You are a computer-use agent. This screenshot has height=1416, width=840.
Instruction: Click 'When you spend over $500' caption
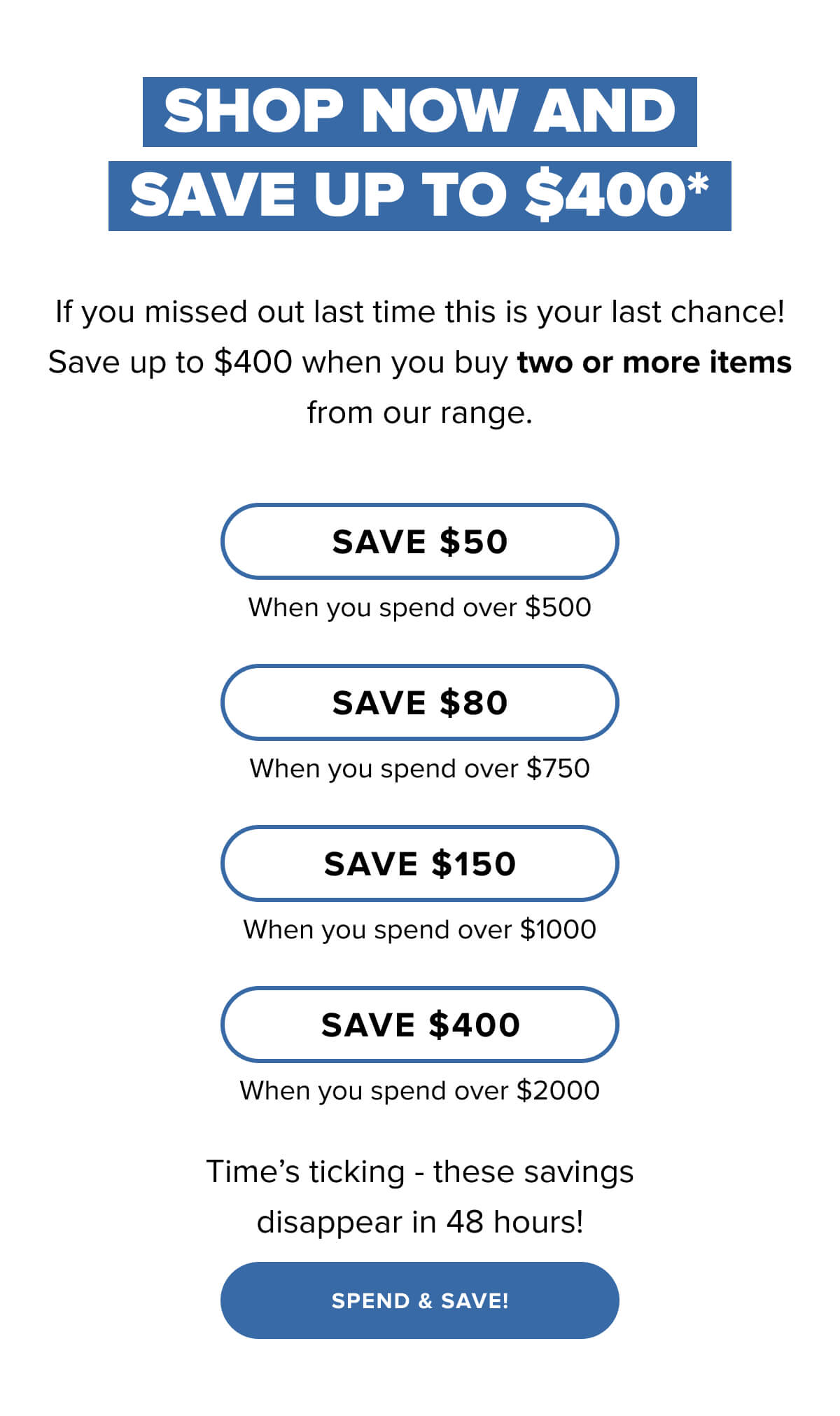[419, 607]
